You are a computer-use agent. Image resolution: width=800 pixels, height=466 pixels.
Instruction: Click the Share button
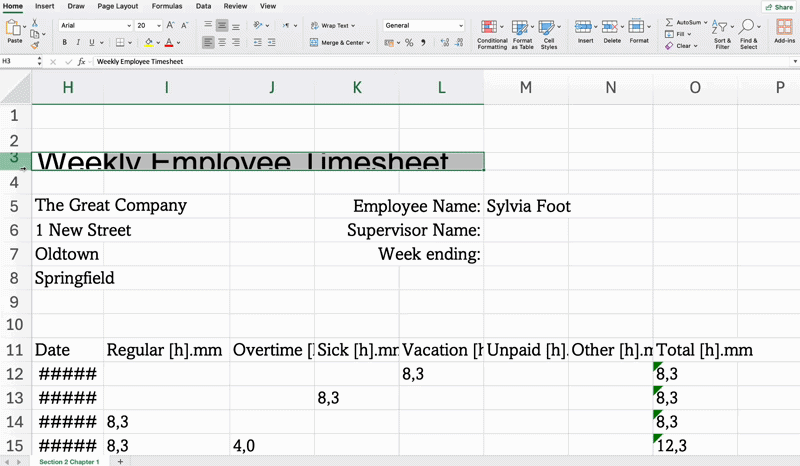(777, 6)
